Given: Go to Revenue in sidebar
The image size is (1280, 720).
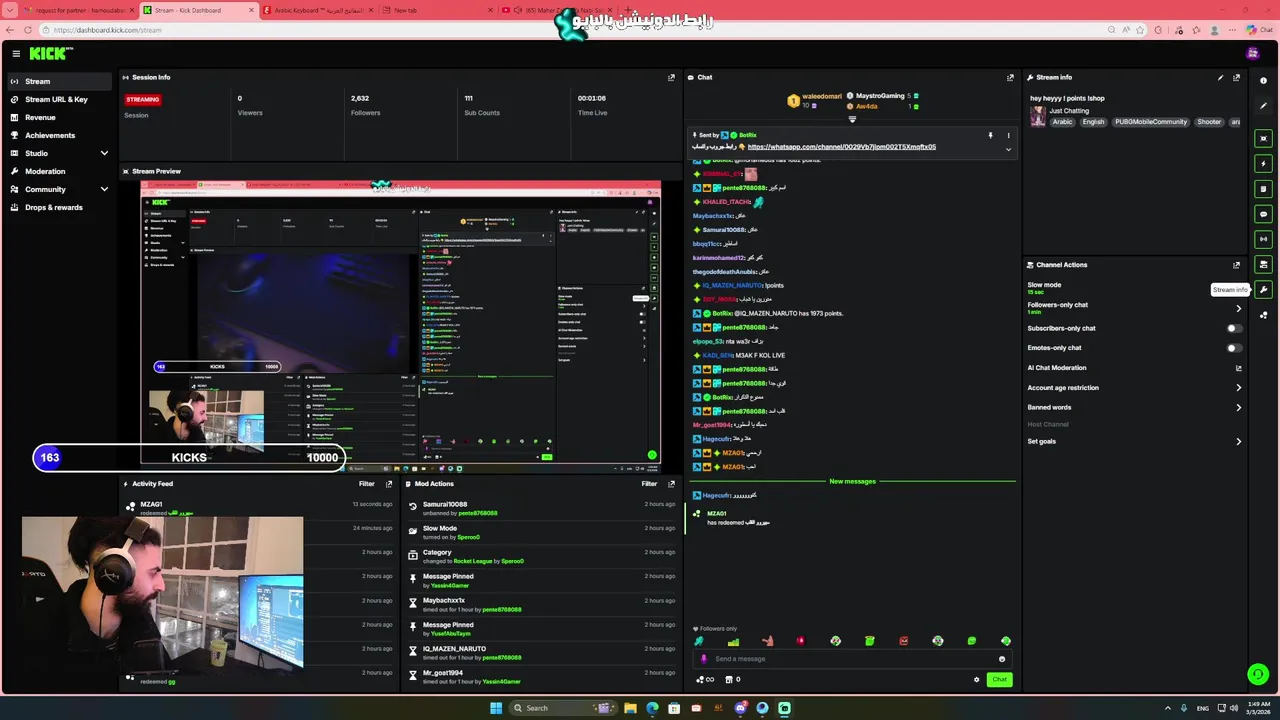Looking at the screenshot, I should (59, 117).
